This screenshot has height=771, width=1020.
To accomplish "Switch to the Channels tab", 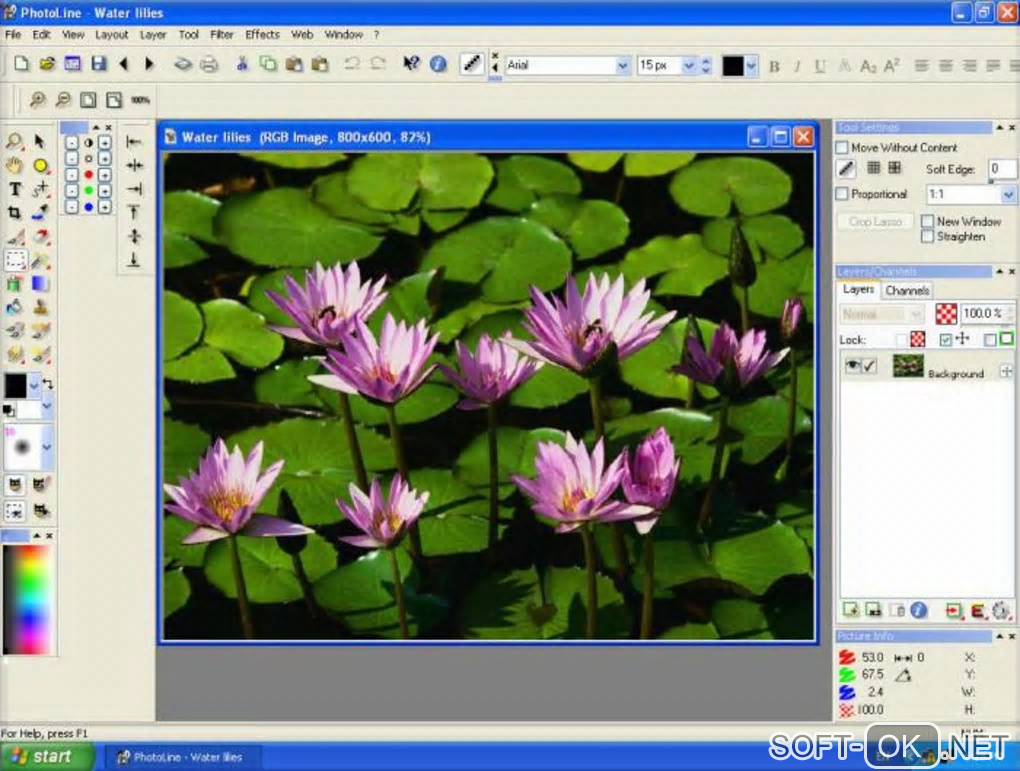I will [x=907, y=290].
